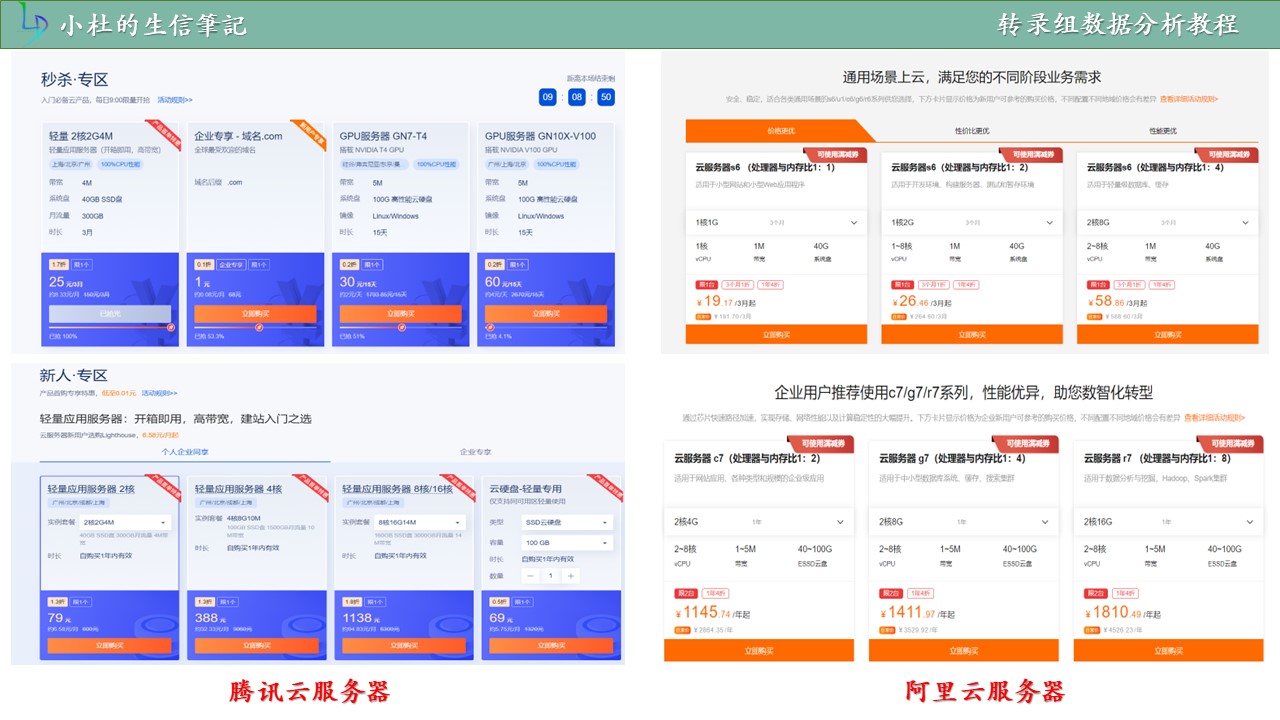Click 立即购买 on 云服务器 g7 card
Screen dimensions: 1280x720
[964, 650]
